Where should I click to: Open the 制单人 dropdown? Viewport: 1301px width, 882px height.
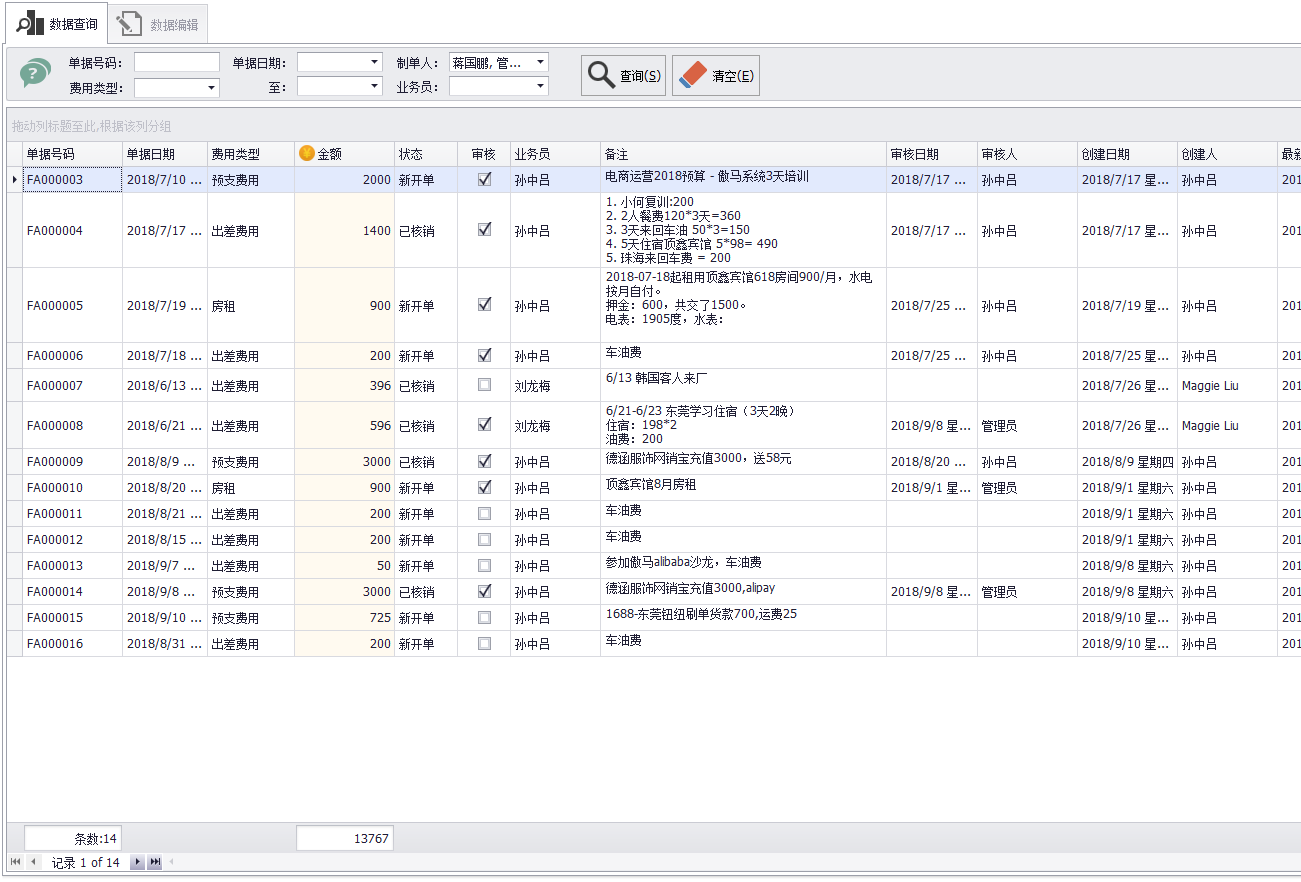541,62
